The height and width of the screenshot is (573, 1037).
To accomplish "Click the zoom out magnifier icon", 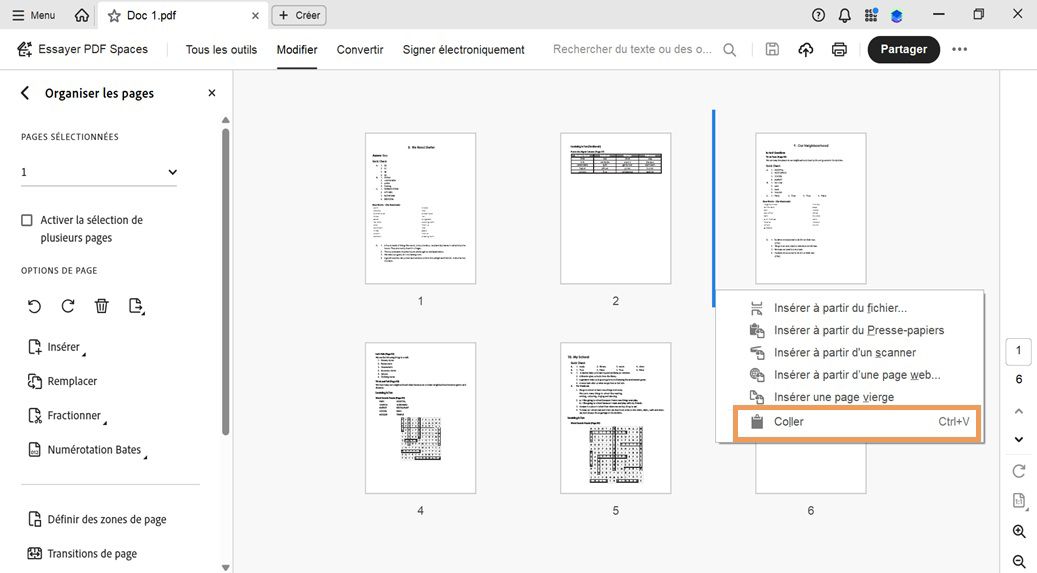I will pyautogui.click(x=1018, y=561).
